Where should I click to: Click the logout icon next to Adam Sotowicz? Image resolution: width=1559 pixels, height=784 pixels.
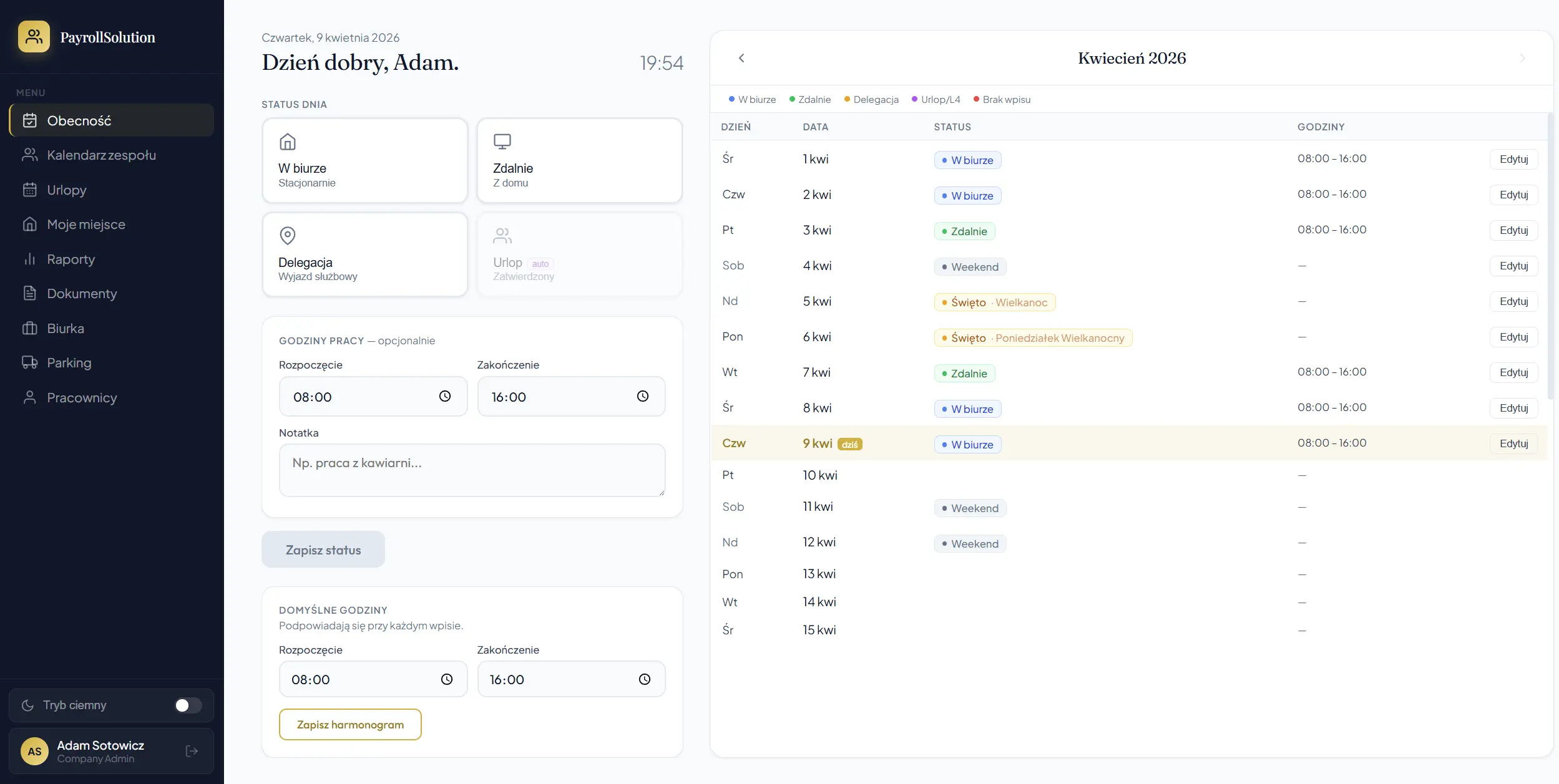[x=192, y=751]
